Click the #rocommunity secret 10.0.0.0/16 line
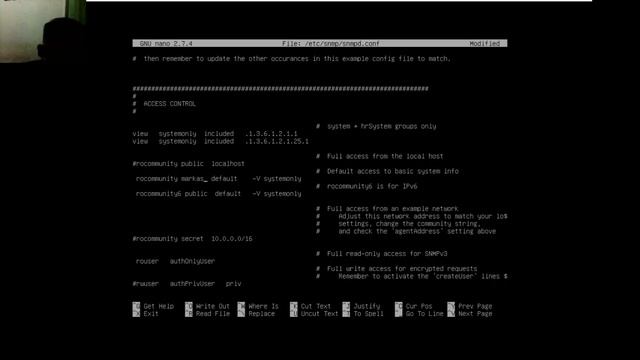This screenshot has width=640, height=360. (x=192, y=239)
